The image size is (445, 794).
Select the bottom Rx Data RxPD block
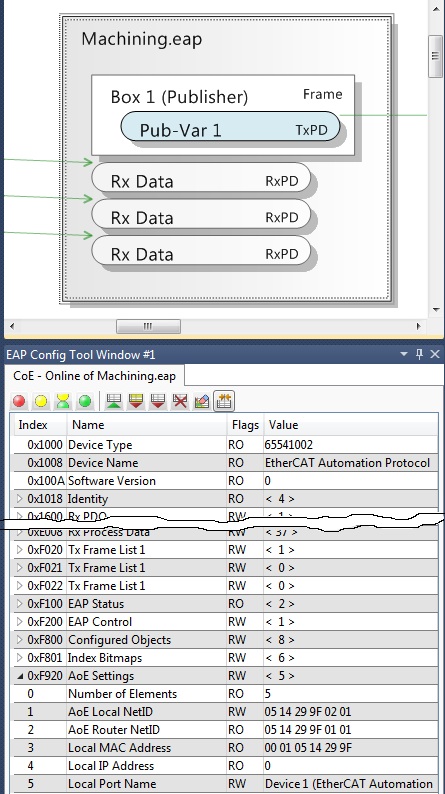point(201,251)
